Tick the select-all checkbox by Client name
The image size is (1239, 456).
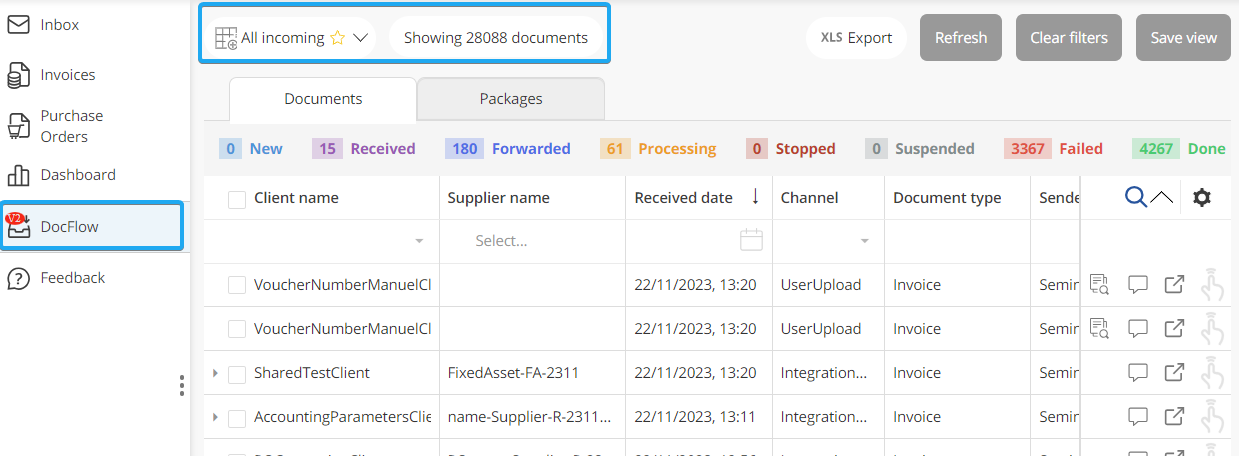237,199
